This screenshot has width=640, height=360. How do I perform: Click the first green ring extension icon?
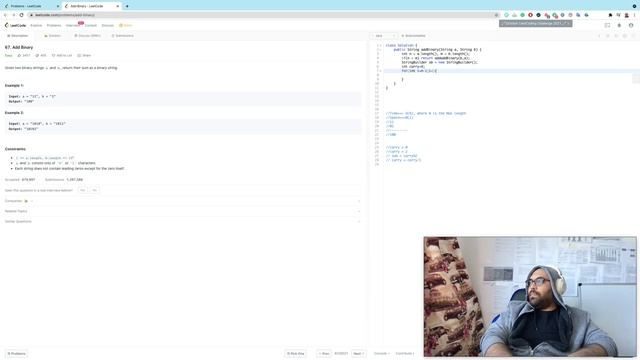tap(507, 15)
